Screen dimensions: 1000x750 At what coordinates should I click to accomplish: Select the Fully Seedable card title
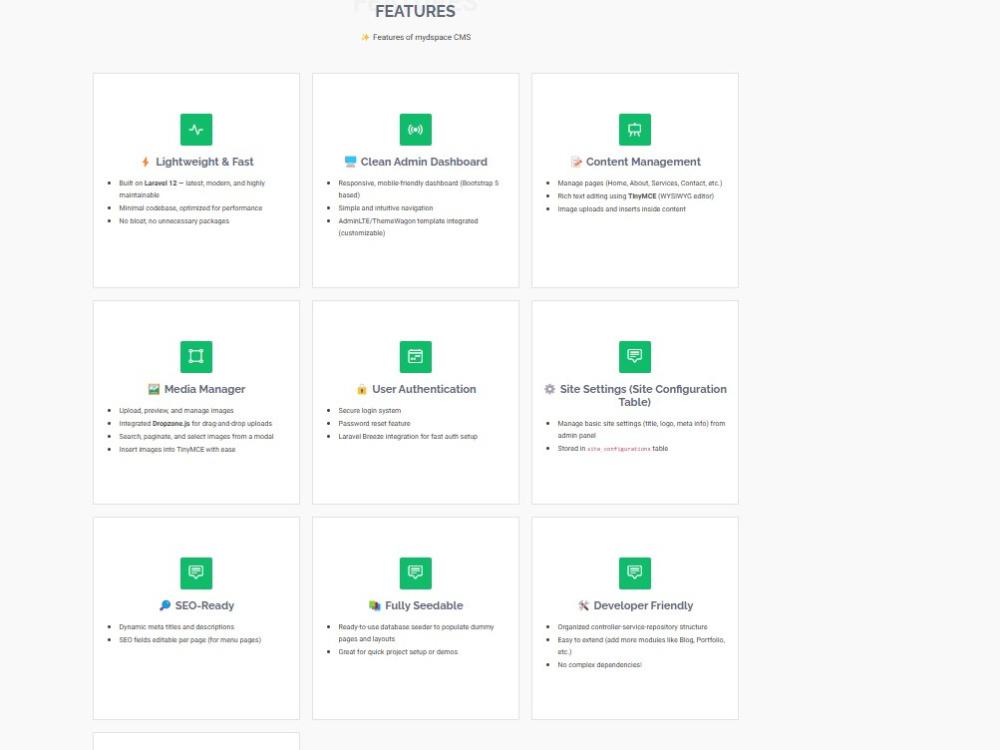(x=423, y=605)
